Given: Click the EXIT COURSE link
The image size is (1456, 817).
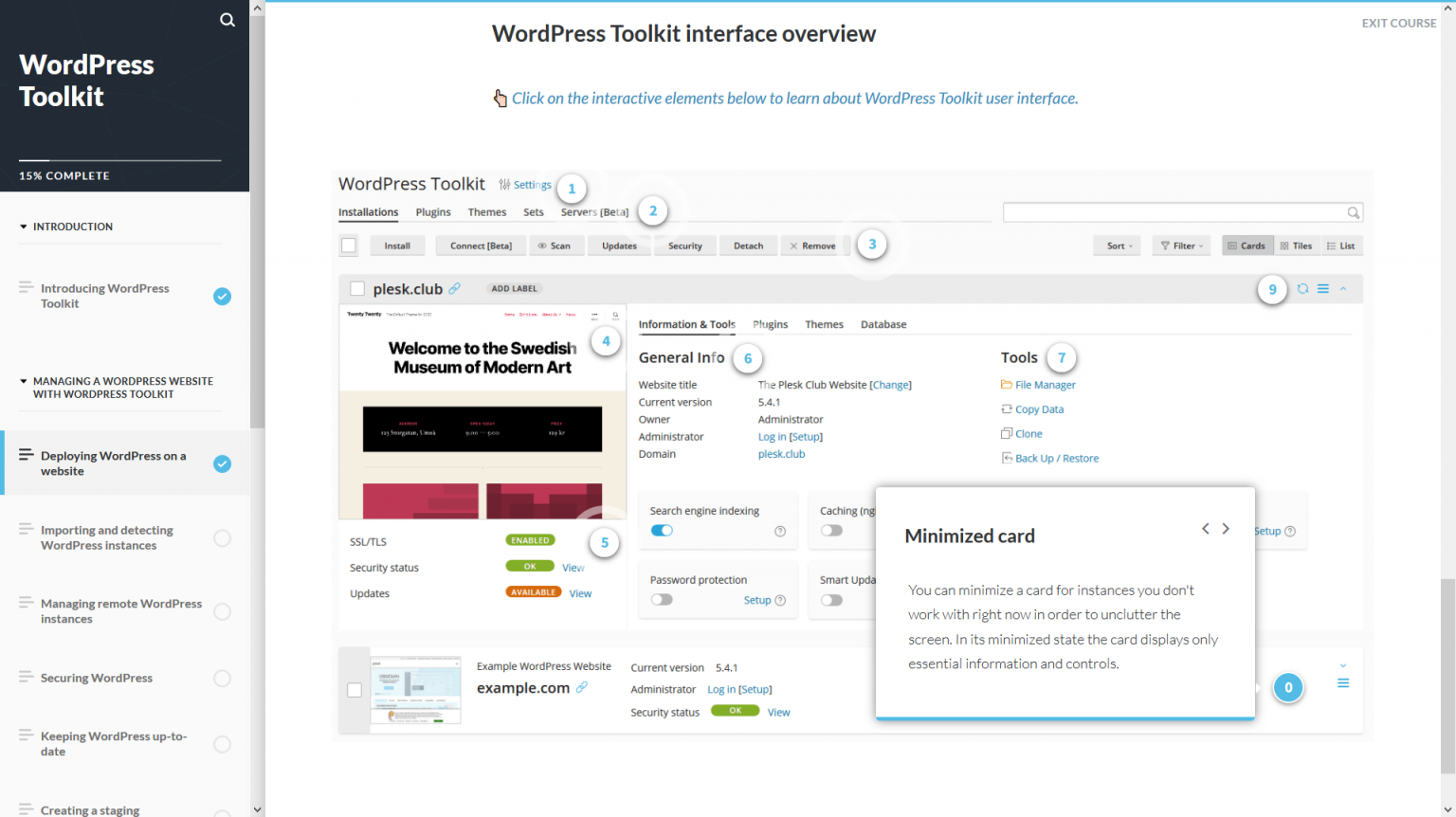Looking at the screenshot, I should pos(1399,23).
